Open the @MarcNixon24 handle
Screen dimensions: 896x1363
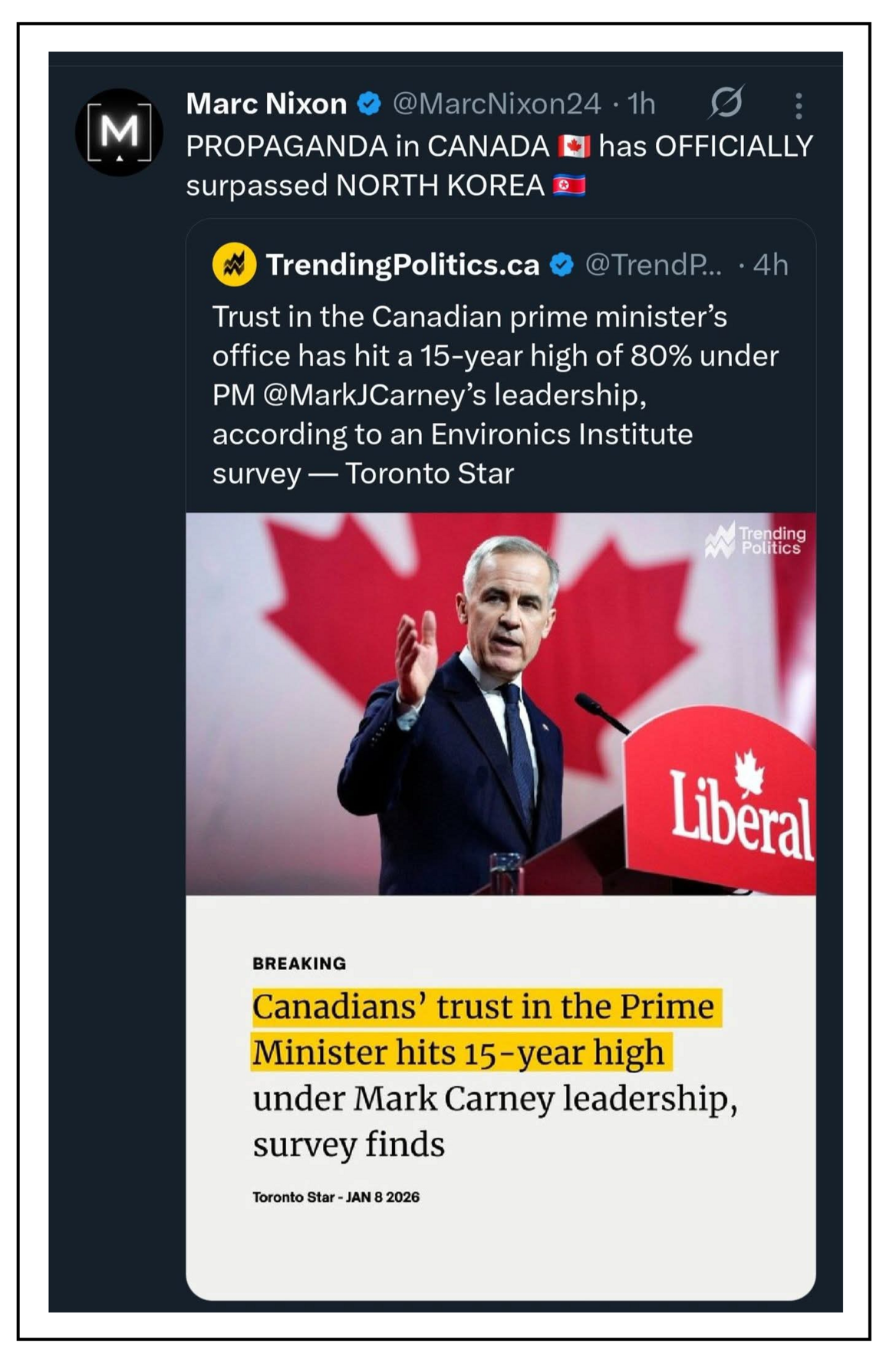click(x=496, y=104)
